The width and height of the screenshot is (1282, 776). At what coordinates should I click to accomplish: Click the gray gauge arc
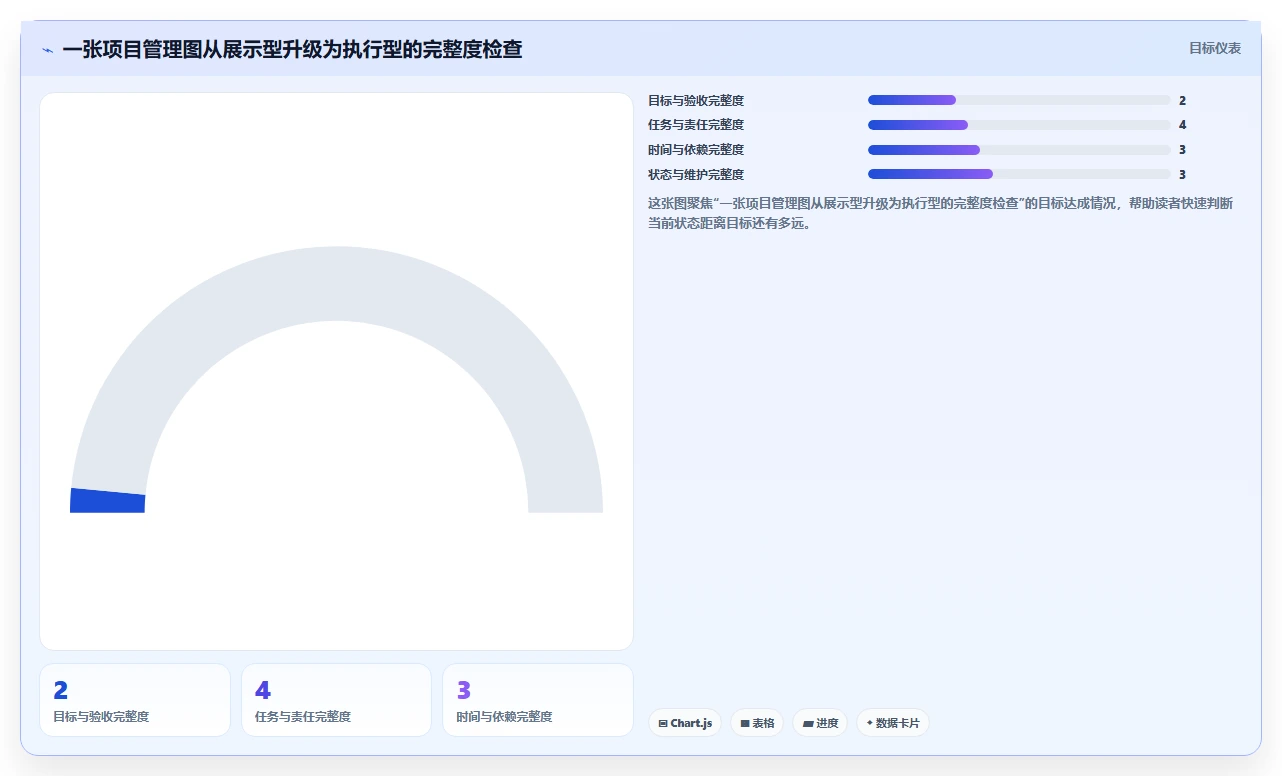pyautogui.click(x=337, y=283)
